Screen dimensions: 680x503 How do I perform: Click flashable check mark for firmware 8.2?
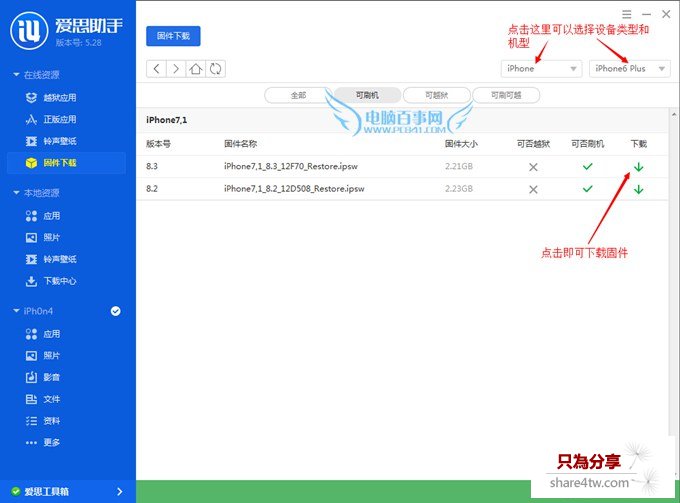[588, 189]
